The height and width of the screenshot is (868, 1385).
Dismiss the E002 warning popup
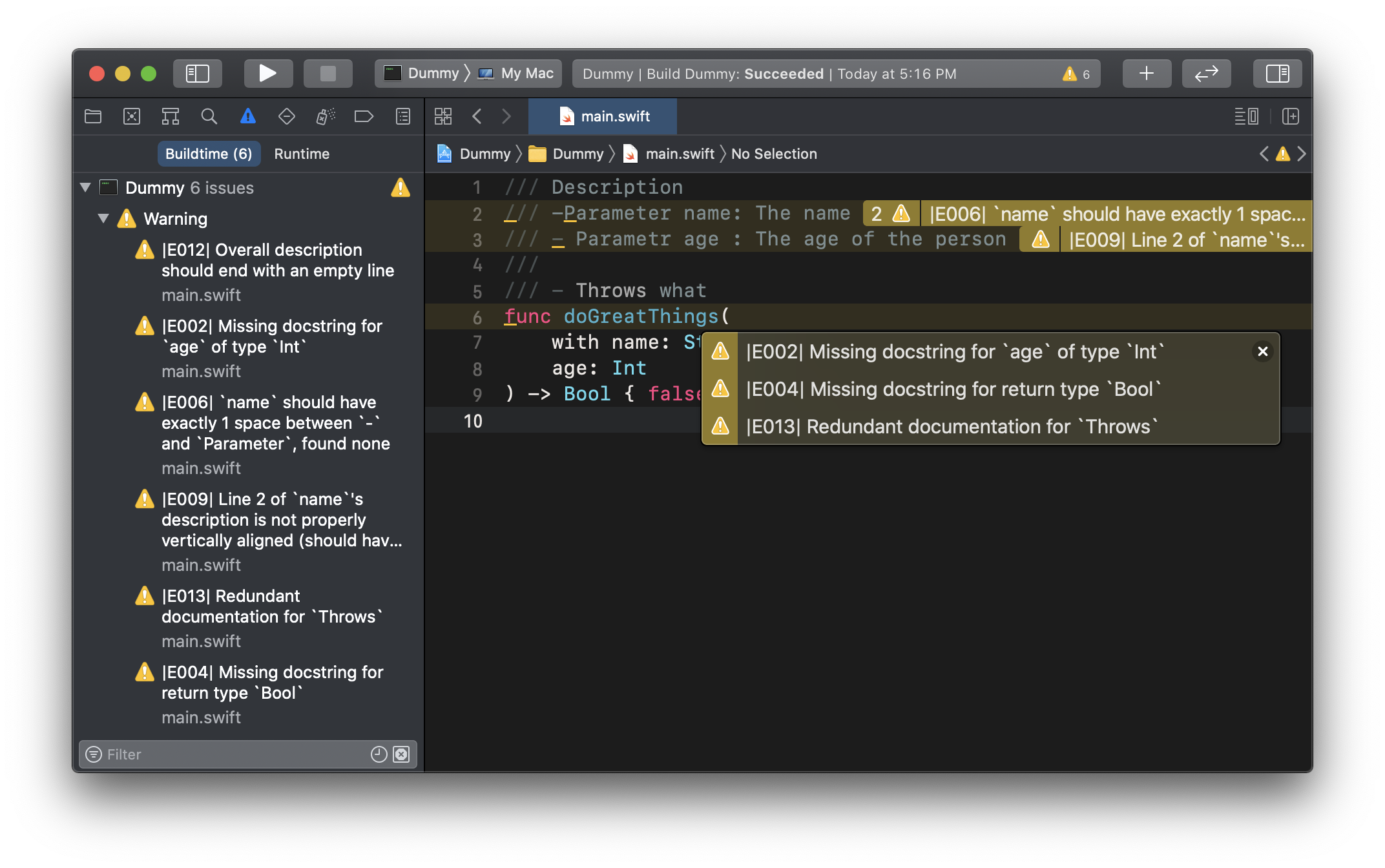pyautogui.click(x=1261, y=351)
